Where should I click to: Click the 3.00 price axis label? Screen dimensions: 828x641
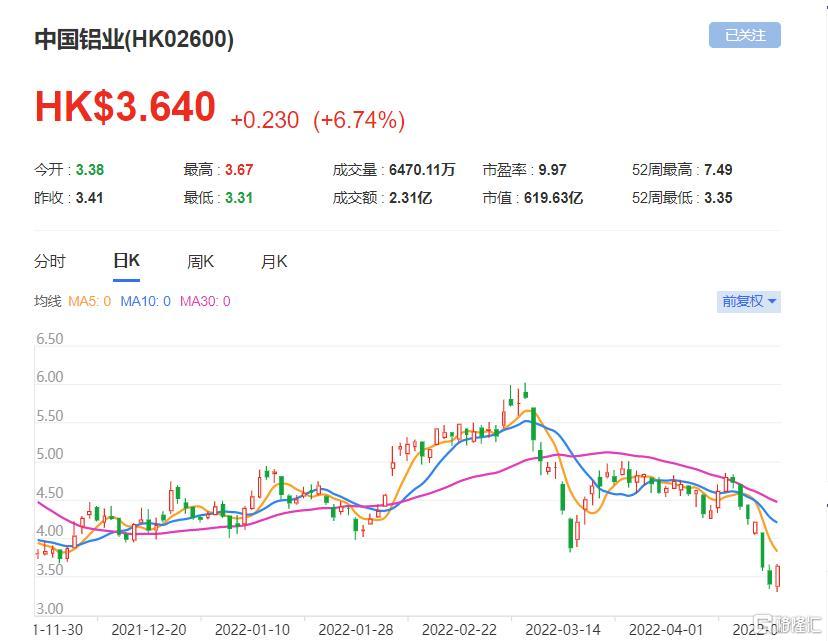click(x=50, y=609)
